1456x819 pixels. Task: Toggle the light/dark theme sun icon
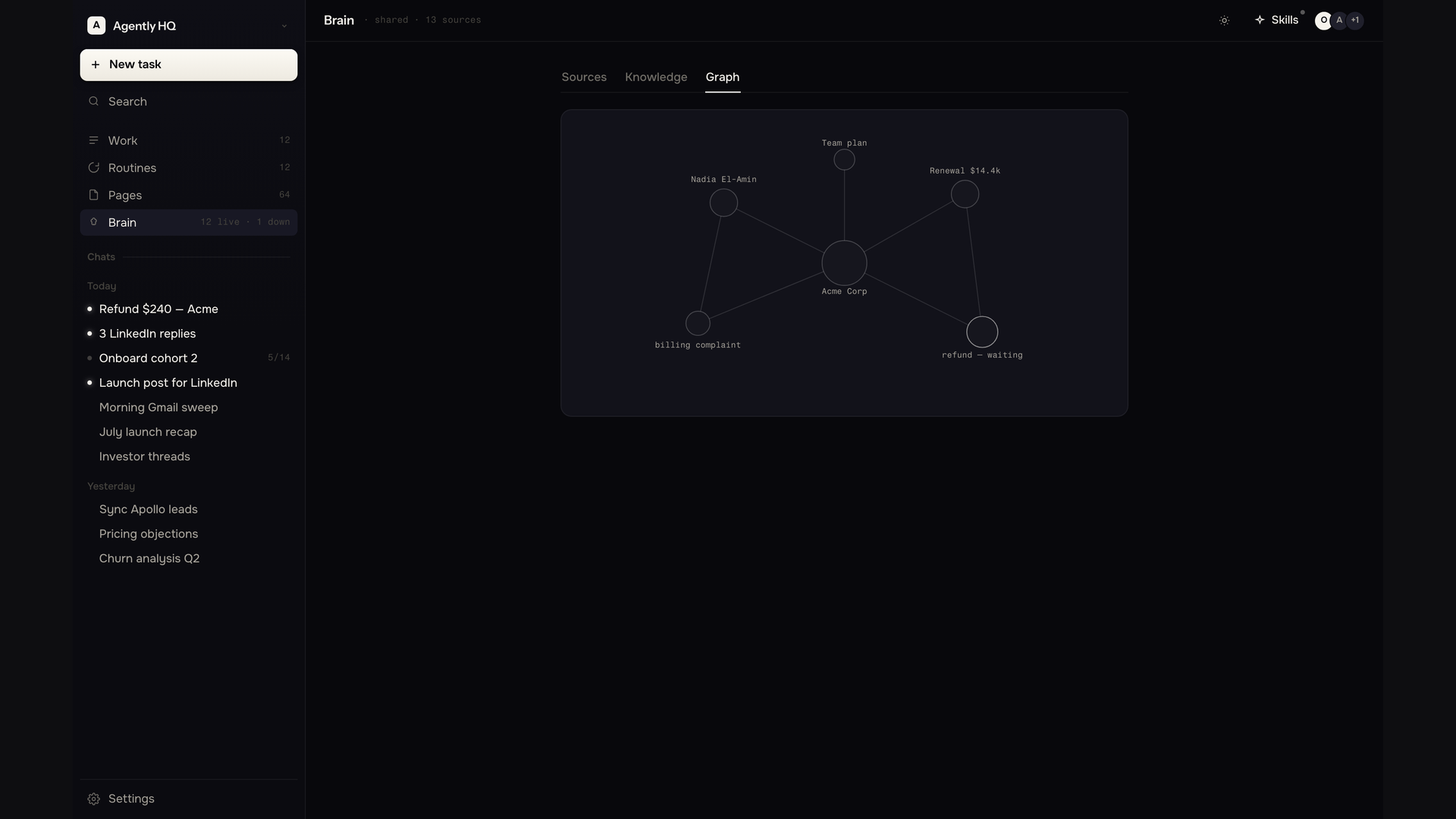click(1224, 20)
